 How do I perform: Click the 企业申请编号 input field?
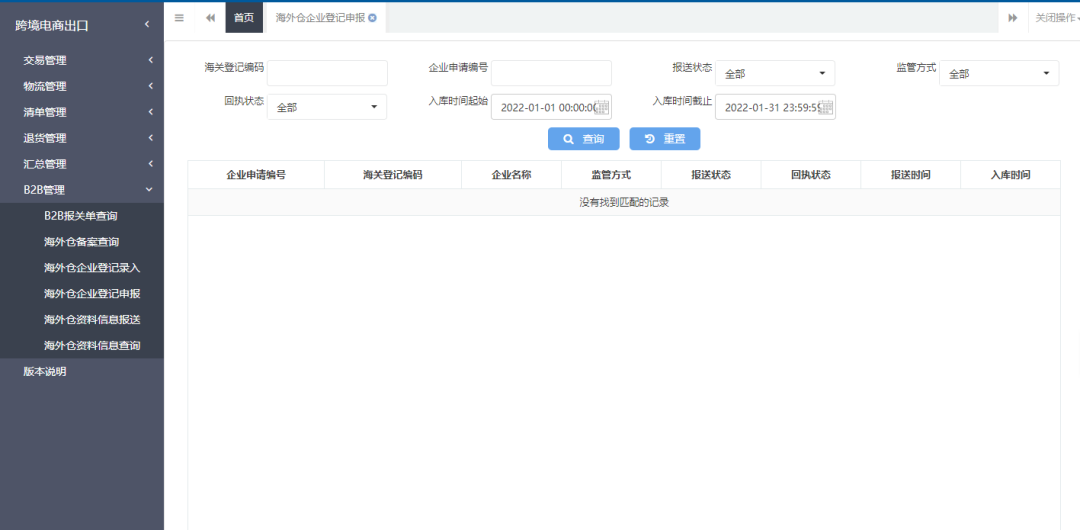click(551, 74)
